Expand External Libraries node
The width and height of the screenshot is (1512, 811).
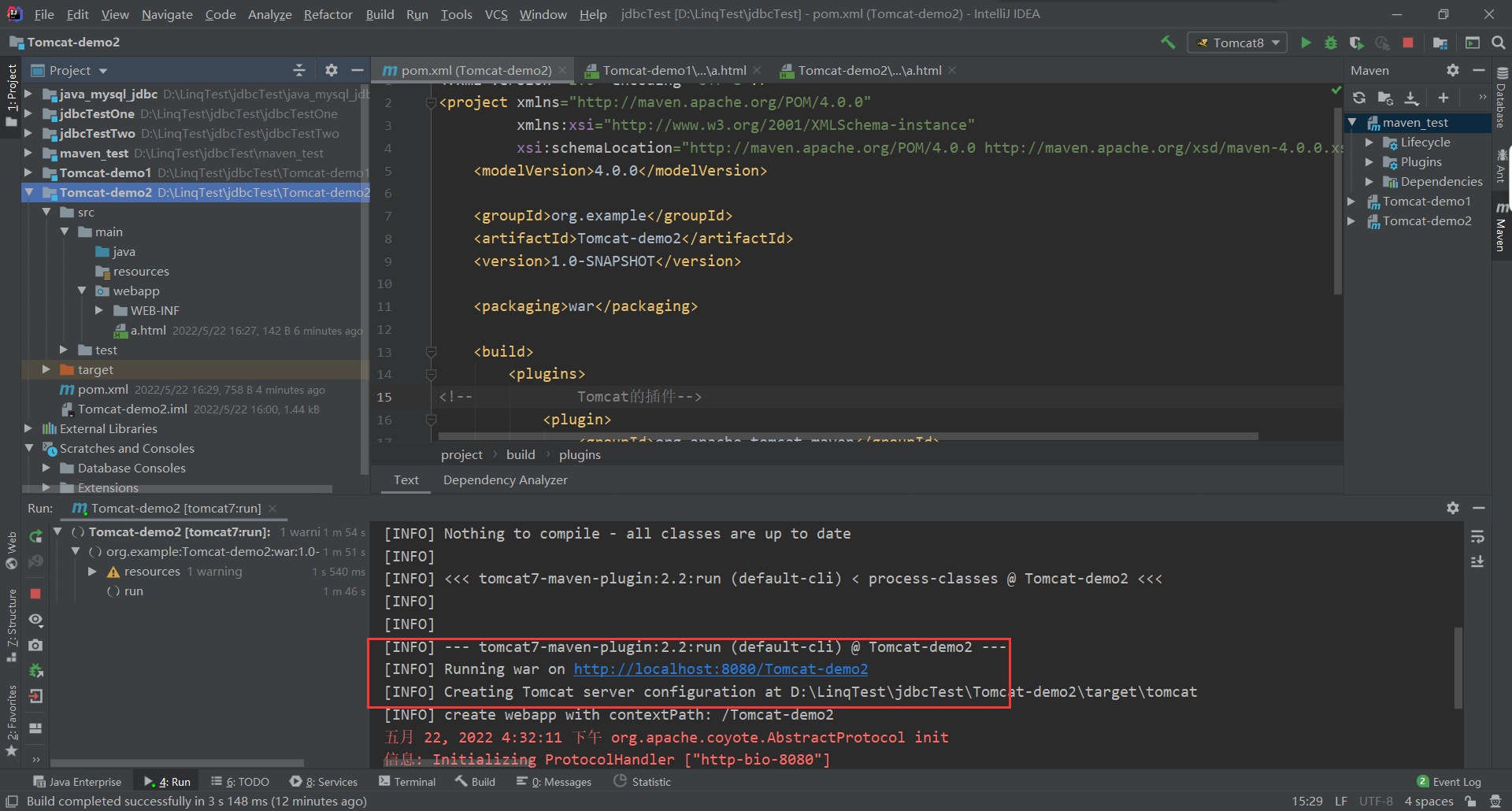(x=28, y=428)
